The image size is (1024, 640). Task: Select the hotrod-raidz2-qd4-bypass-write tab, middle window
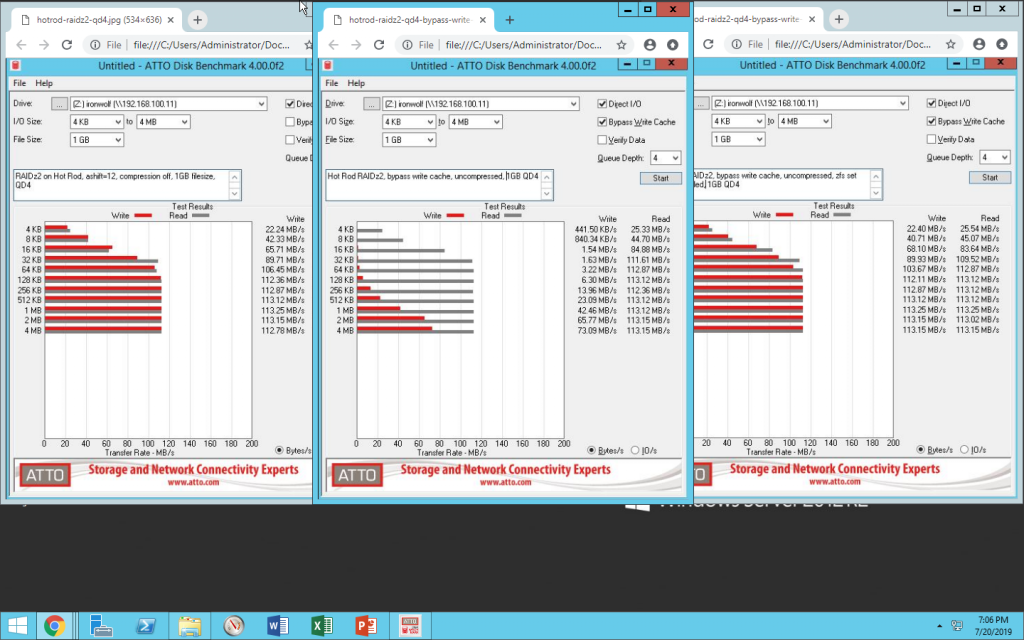click(409, 20)
